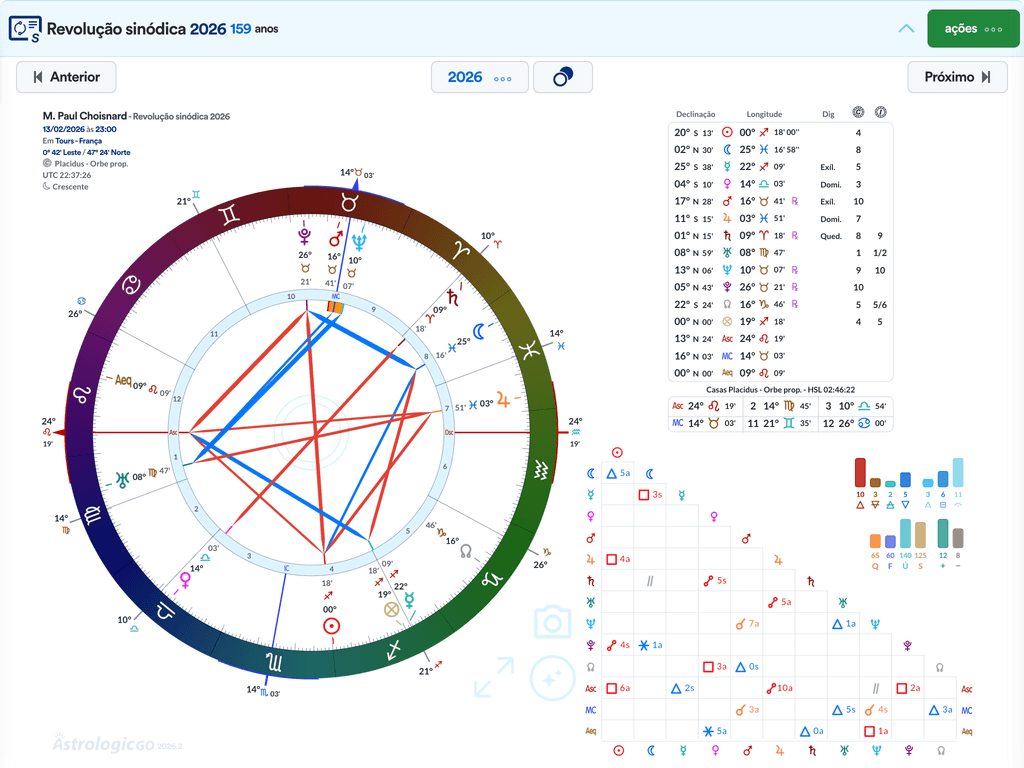This screenshot has height=768, width=1024.
Task: Click the opposition "10a" cell in the aspect grid
Action: point(779,688)
